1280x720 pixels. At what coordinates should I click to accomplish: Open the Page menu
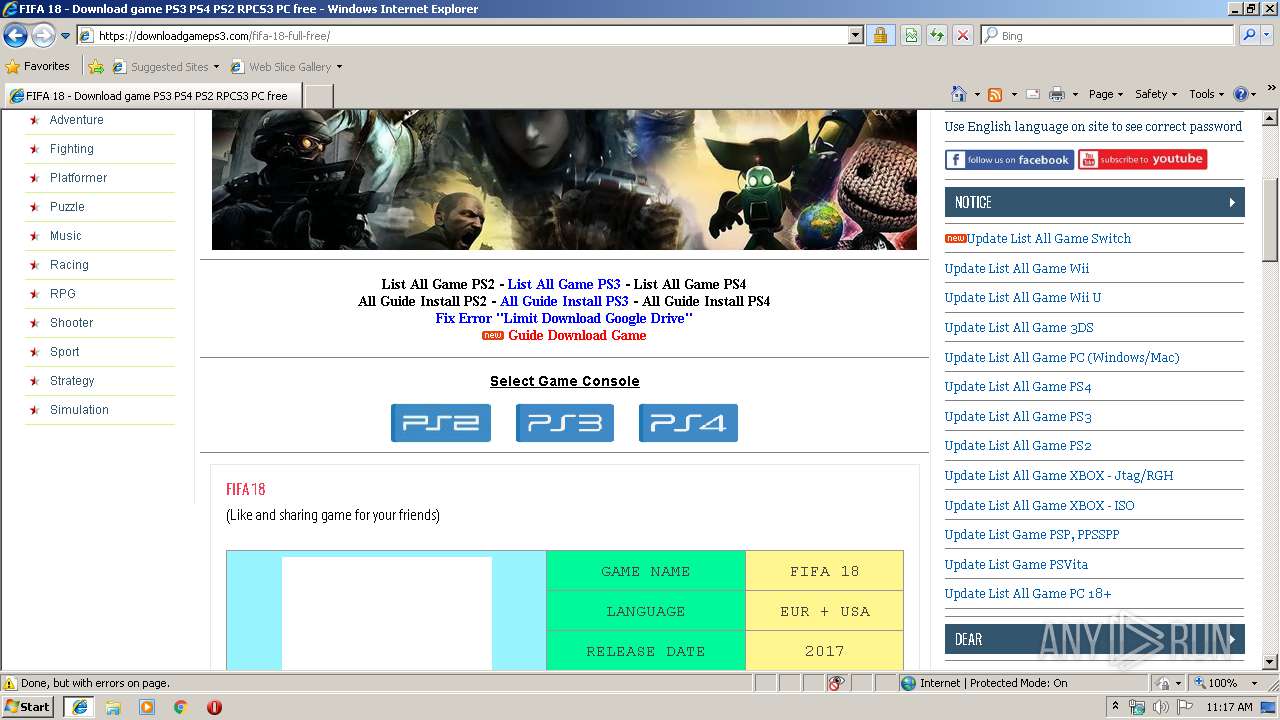click(1105, 94)
